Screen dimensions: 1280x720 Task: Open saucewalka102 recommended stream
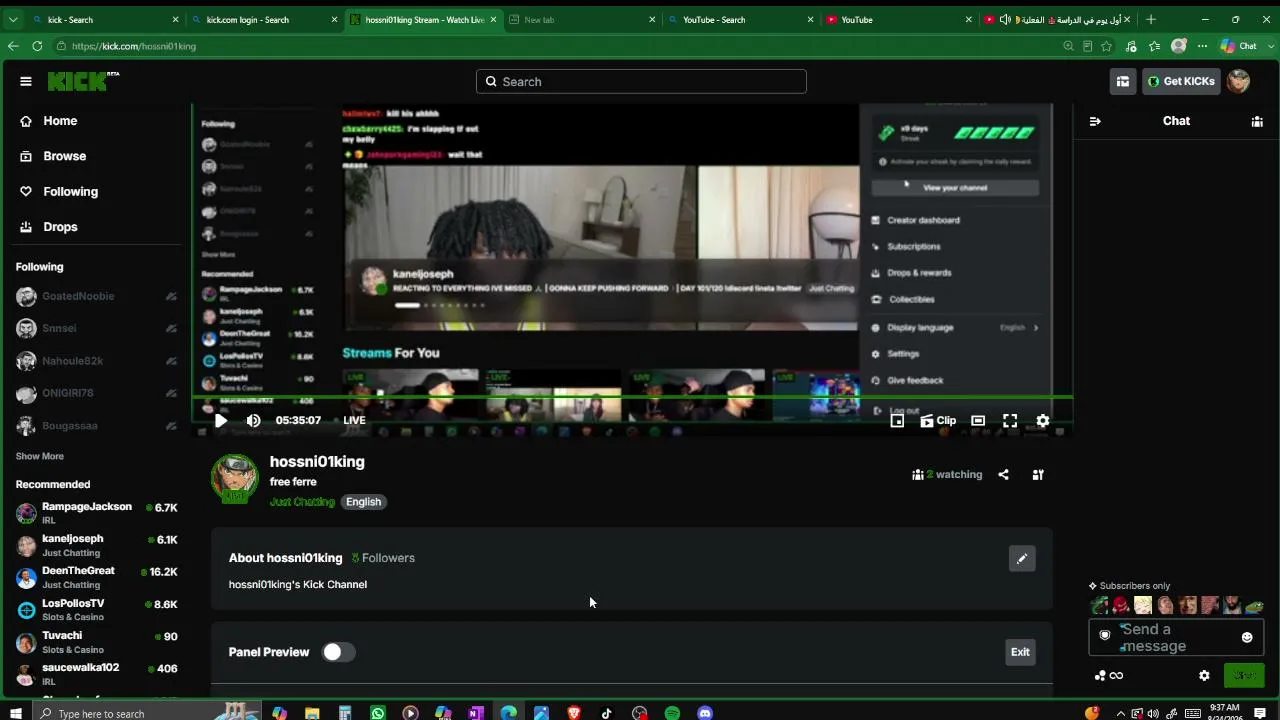tap(96, 674)
